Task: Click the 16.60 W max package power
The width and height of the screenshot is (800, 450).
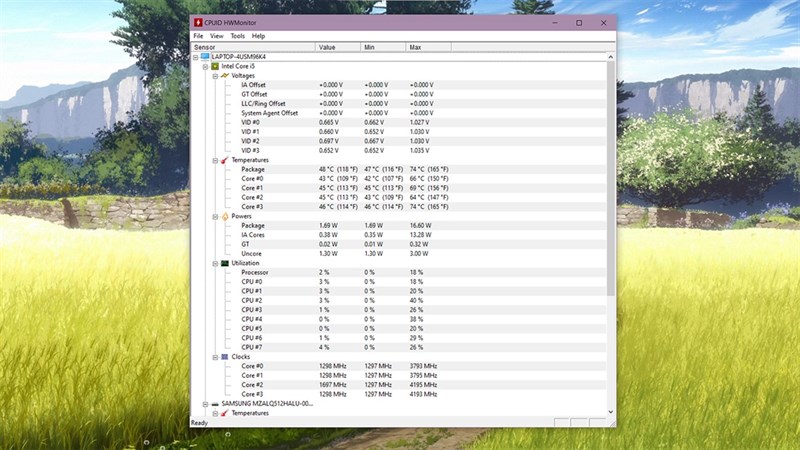Action: pos(420,226)
